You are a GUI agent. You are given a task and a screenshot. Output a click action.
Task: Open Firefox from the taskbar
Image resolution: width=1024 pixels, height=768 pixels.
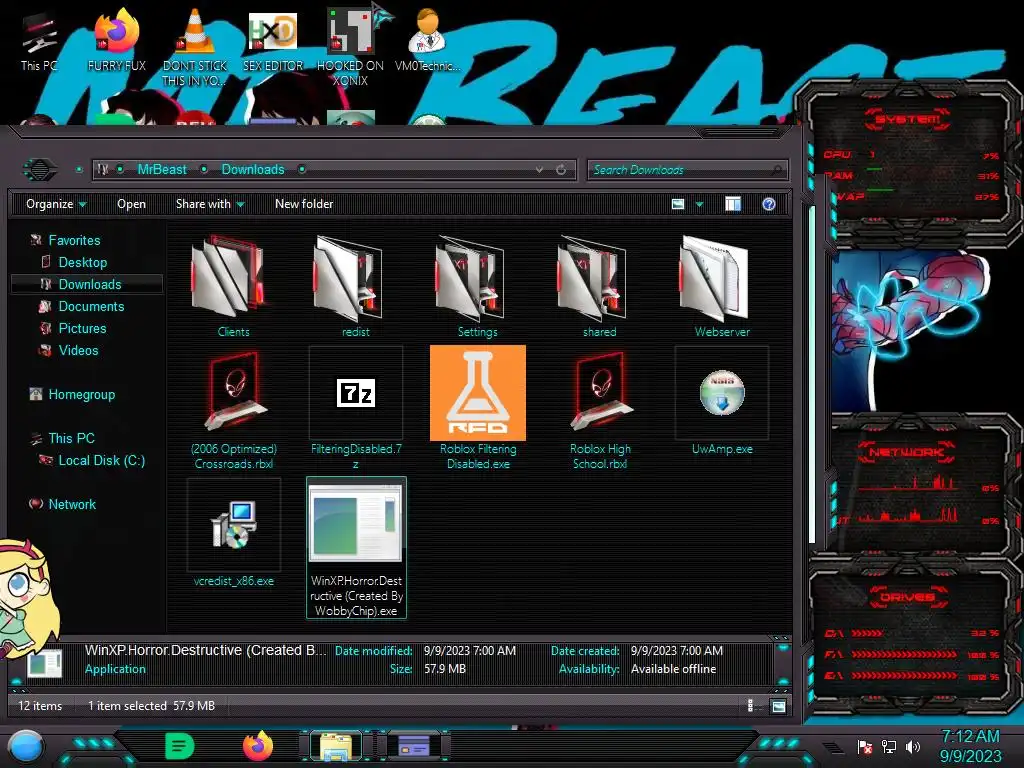[258, 746]
